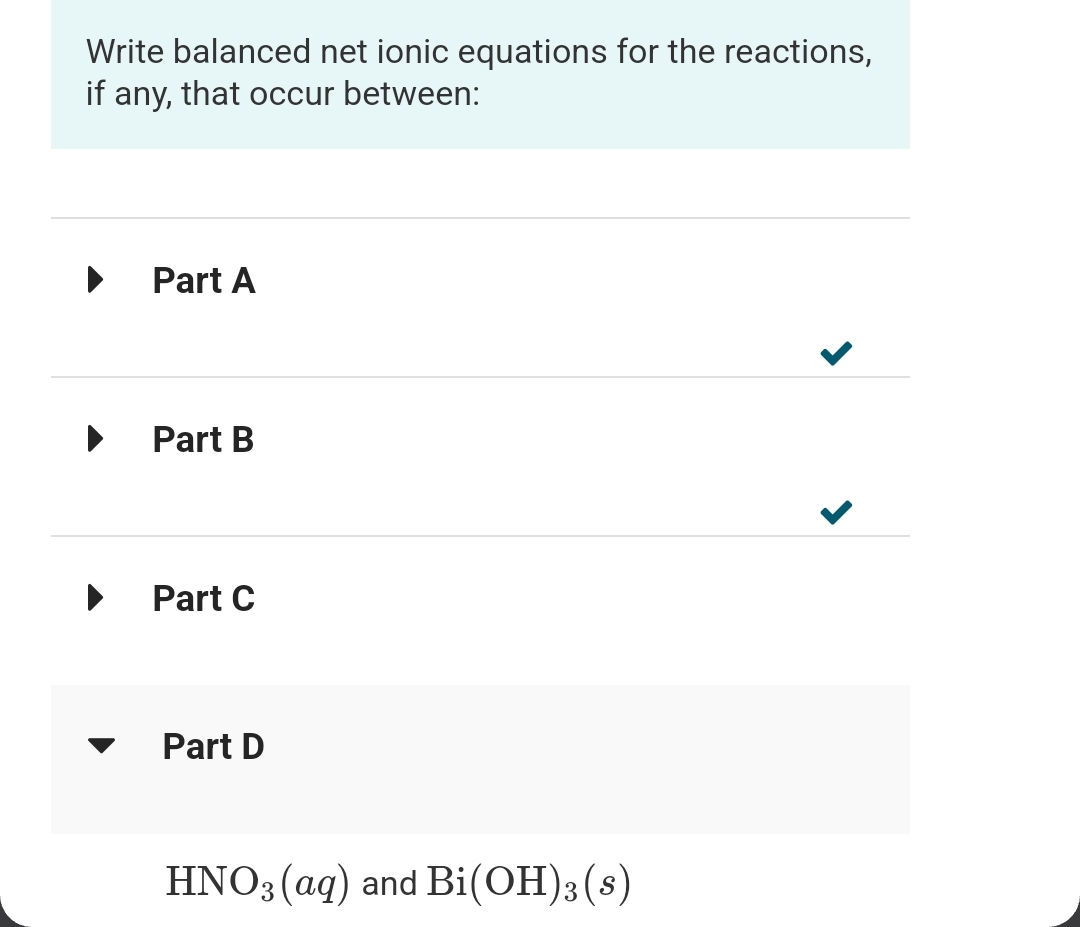The height and width of the screenshot is (927, 1080).
Task: Select the disclosure triangle beside Part B
Action: pos(95,438)
